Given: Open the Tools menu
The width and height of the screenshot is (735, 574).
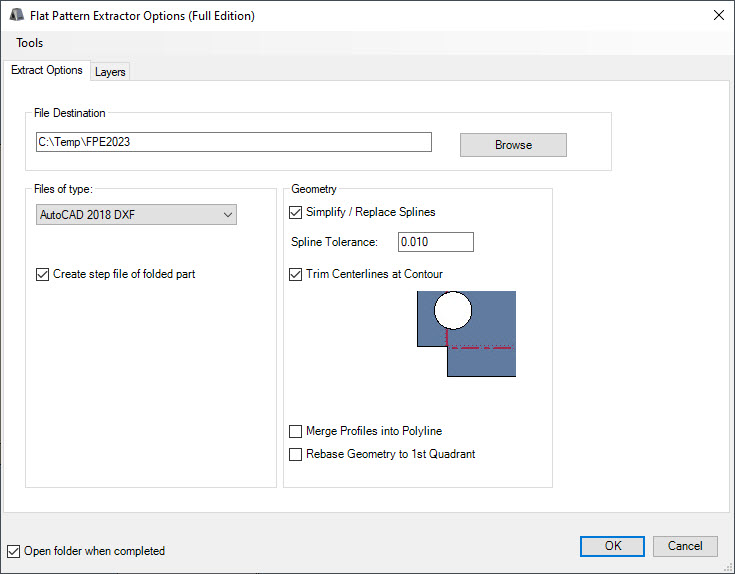Looking at the screenshot, I should [30, 43].
